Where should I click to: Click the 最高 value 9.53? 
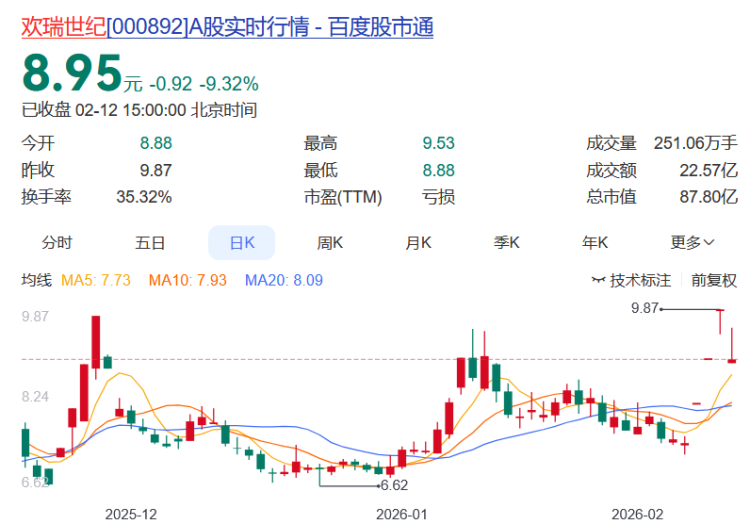point(439,143)
